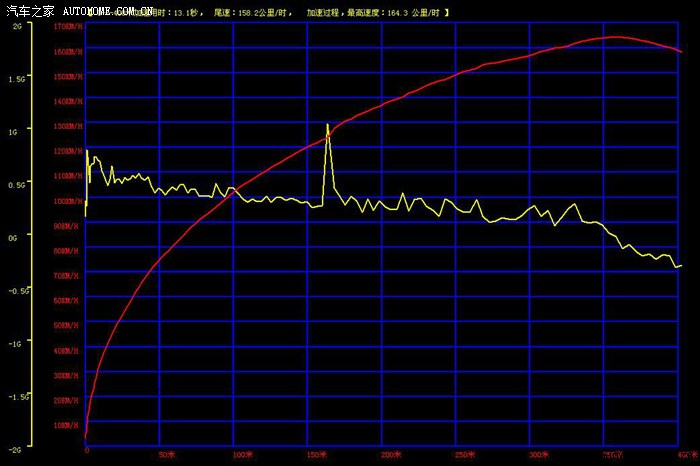Click the 1.5G label on yellow axis
Screen dimensions: 700x466
coord(16,78)
